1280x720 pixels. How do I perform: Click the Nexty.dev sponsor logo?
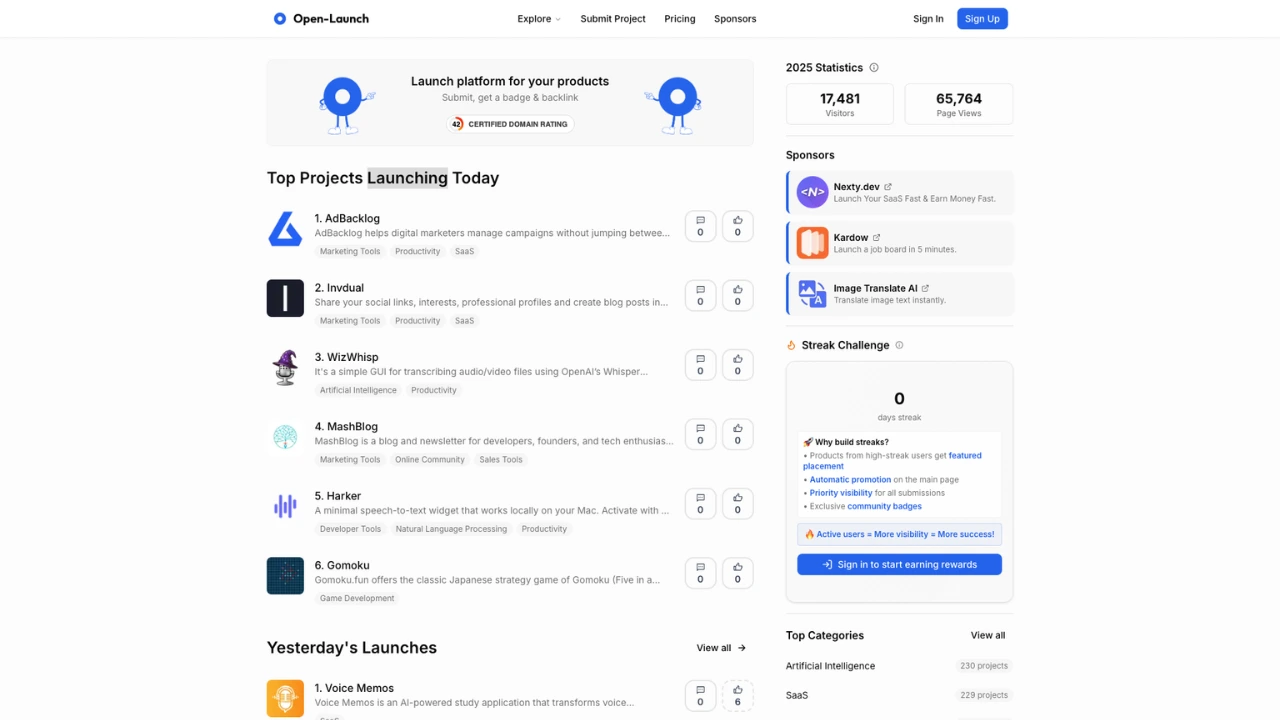tap(812, 192)
